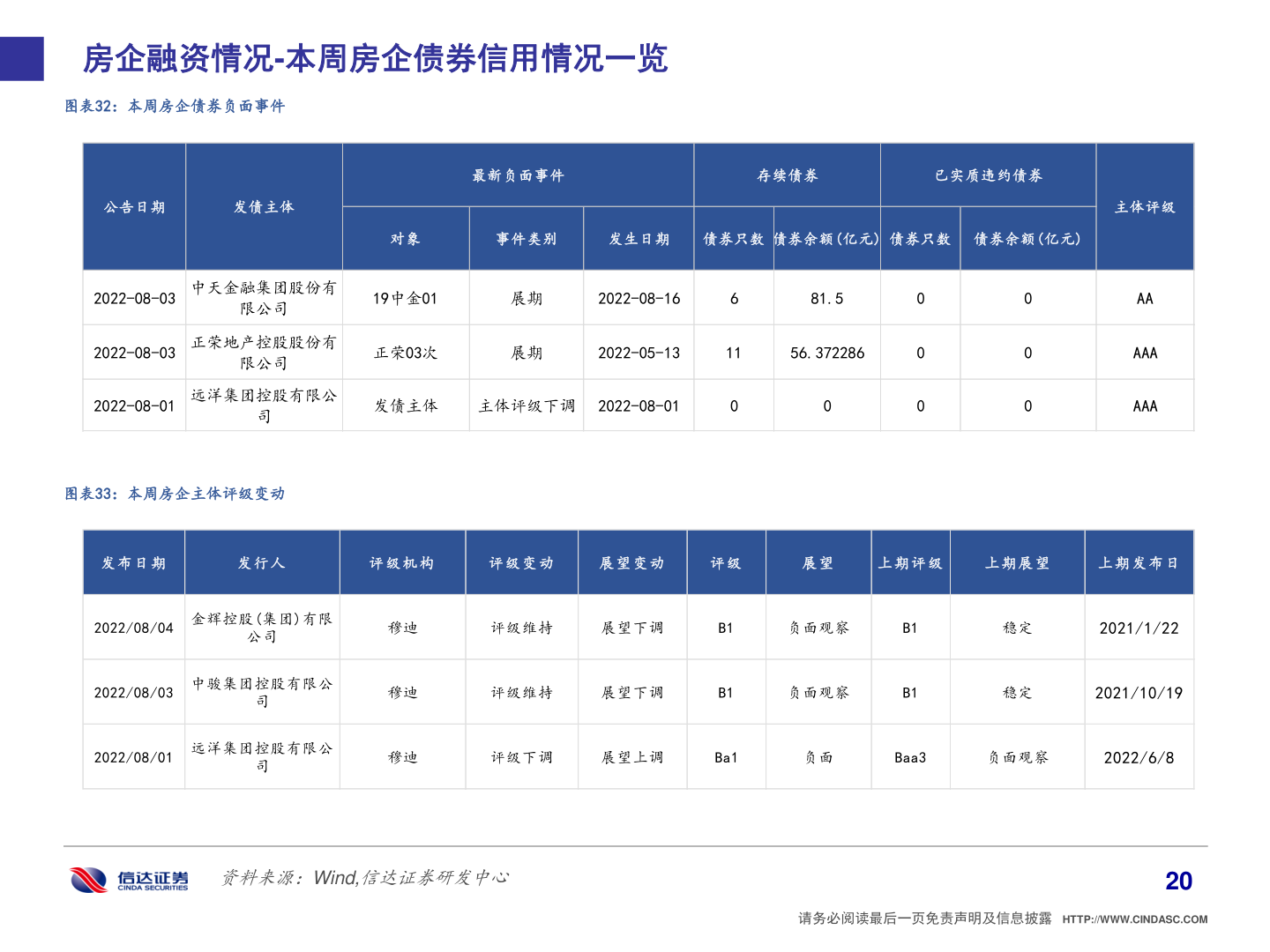Select the 19中金01 bond cell
Viewport: 1270px width, 952px height.
coord(405,298)
